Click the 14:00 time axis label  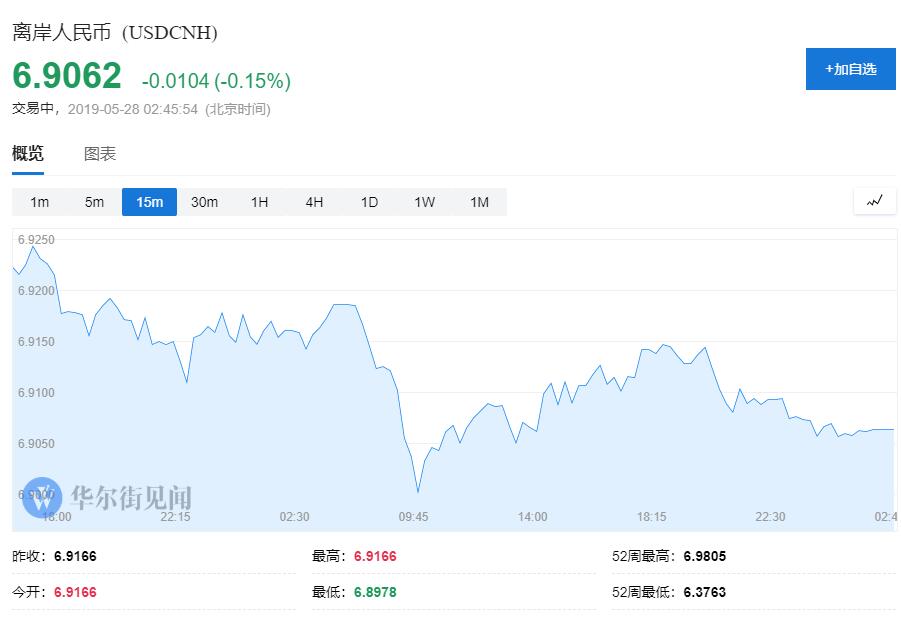pos(532,517)
